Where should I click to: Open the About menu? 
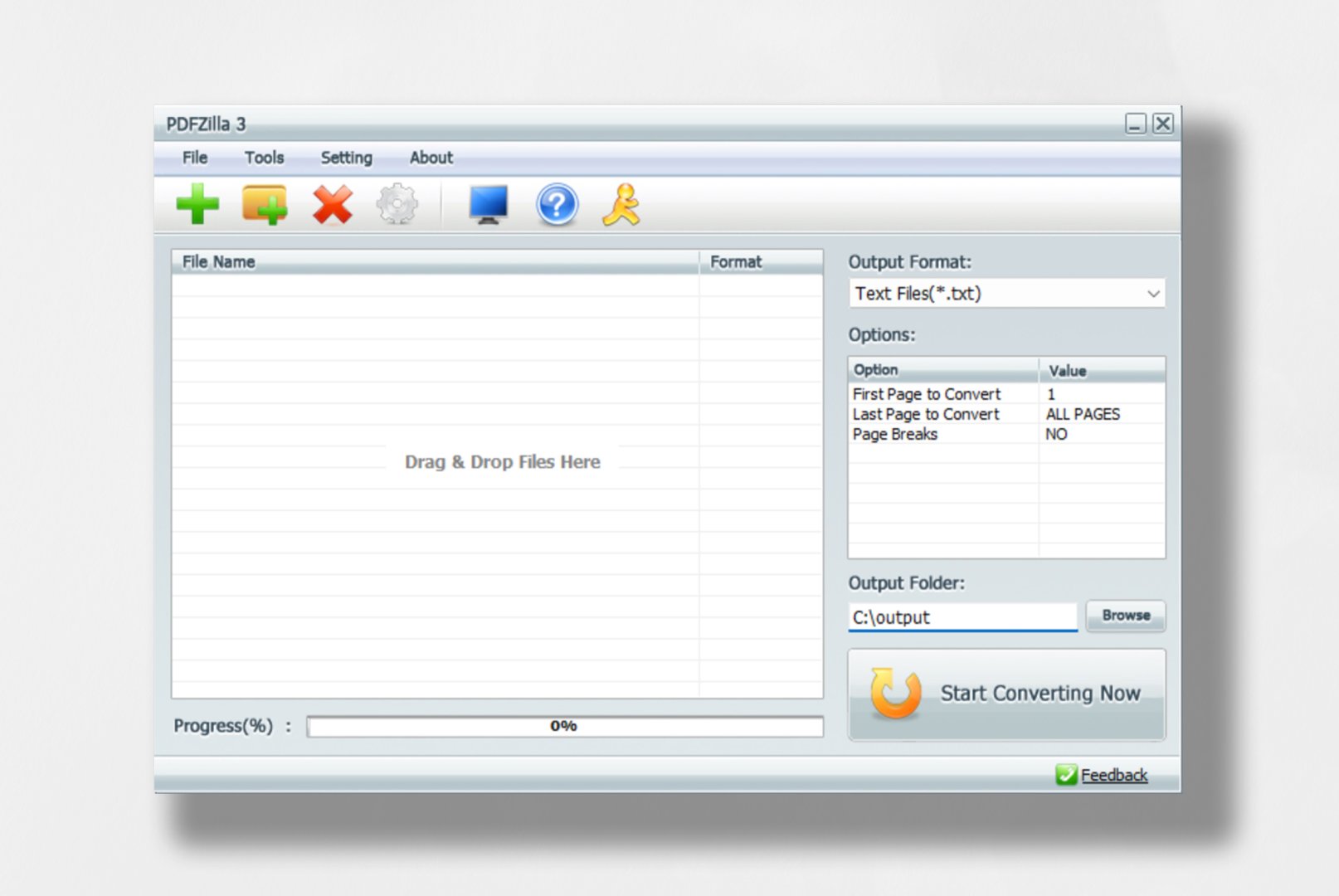coord(431,158)
